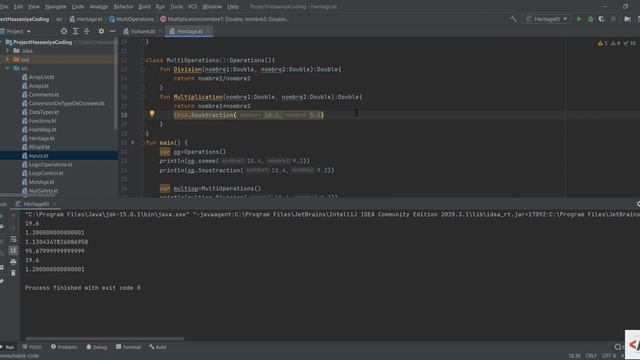Run with coverage shield icon
This screenshot has height=360, width=640.
602,19
